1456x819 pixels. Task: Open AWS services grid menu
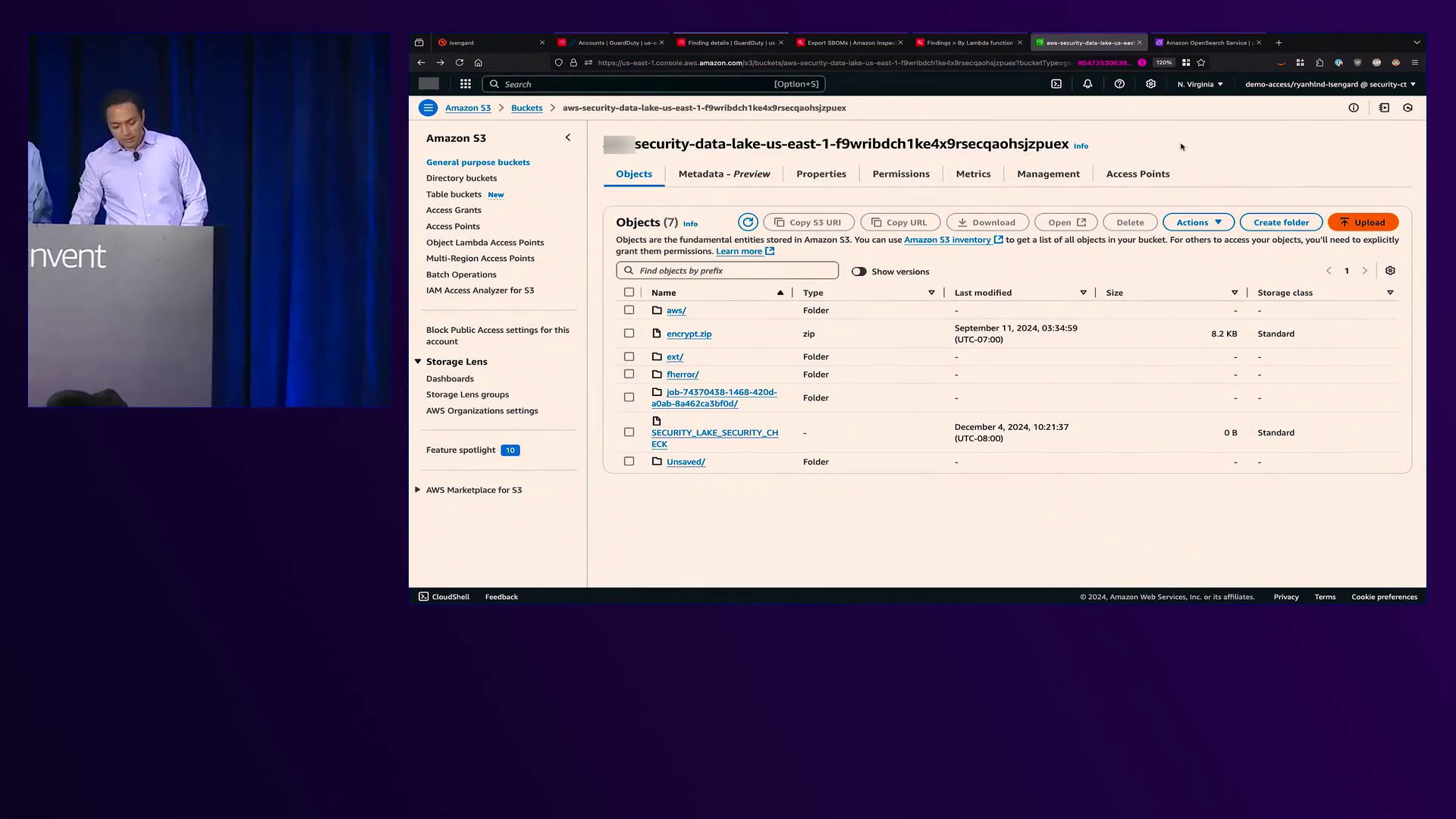pyautogui.click(x=466, y=84)
